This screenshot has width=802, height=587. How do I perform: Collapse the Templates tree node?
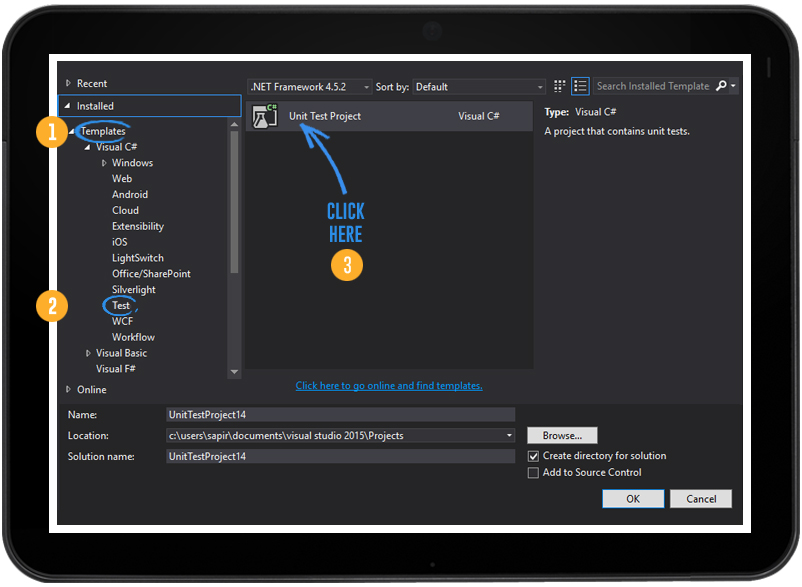click(x=72, y=131)
